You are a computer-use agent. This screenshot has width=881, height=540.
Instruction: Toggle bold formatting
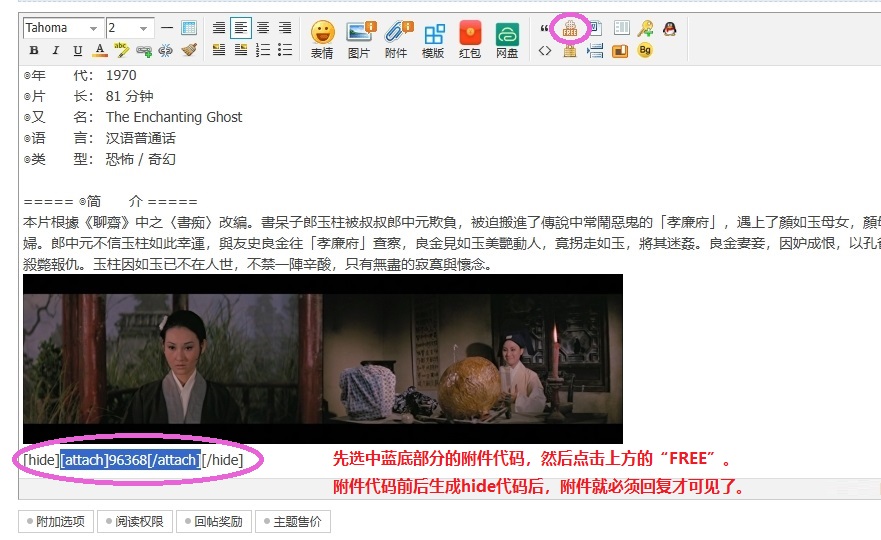(x=34, y=51)
